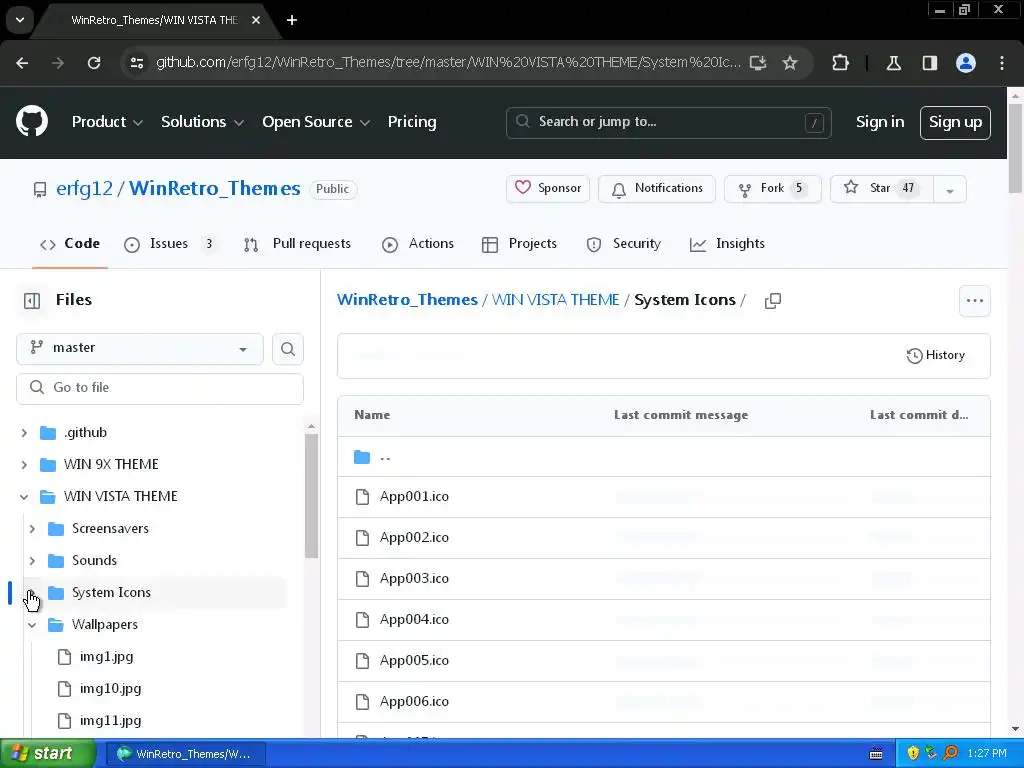Open the GitHub homepage logo
The width and height of the screenshot is (1024, 768).
32,121
